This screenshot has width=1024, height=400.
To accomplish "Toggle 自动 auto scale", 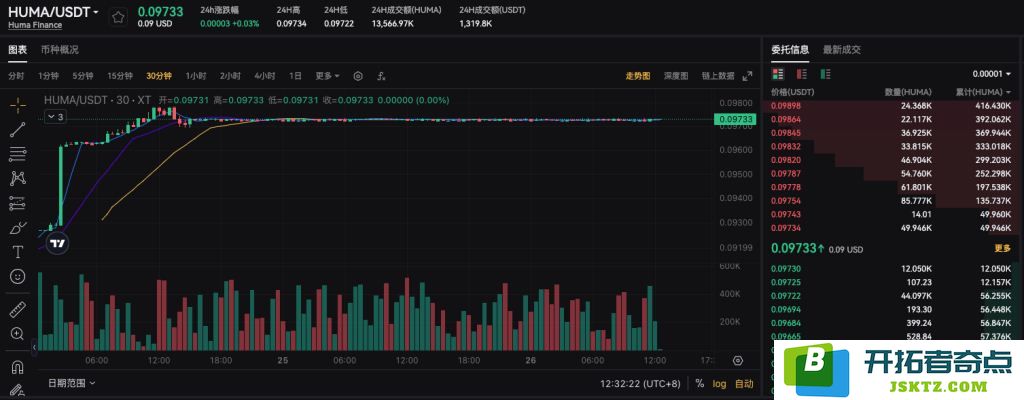I will (x=744, y=384).
